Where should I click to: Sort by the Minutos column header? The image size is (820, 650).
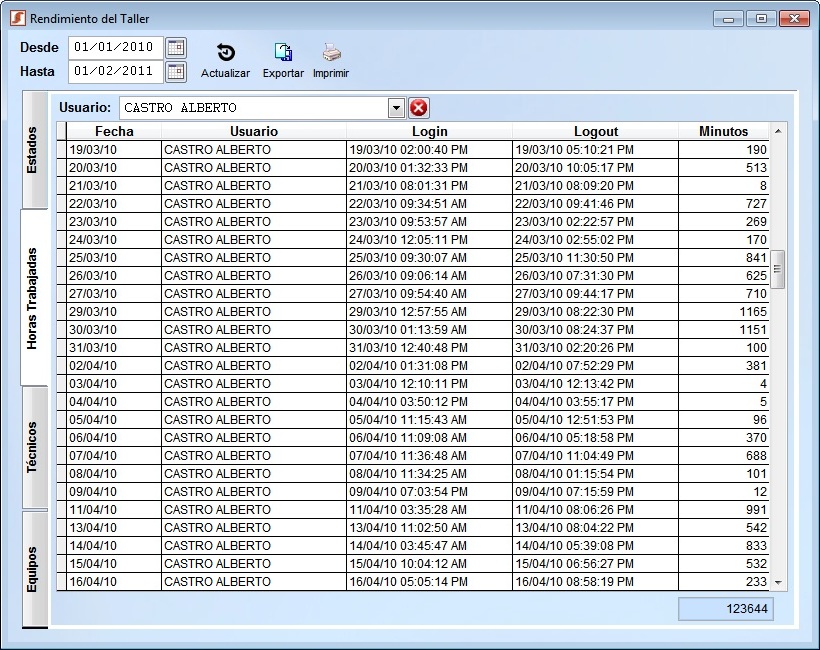click(x=723, y=131)
